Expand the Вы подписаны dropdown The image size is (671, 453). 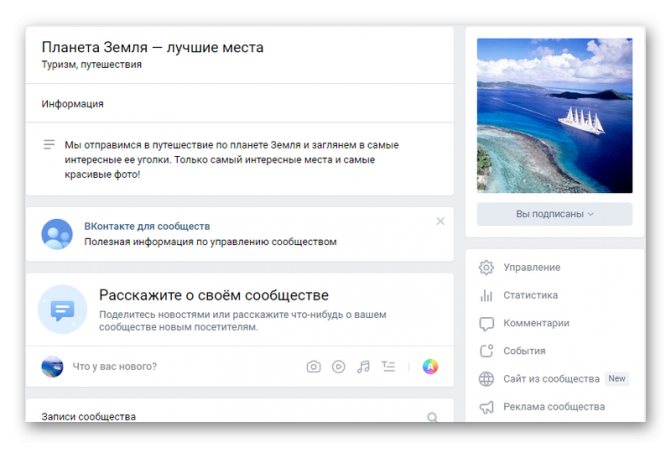pos(554,214)
